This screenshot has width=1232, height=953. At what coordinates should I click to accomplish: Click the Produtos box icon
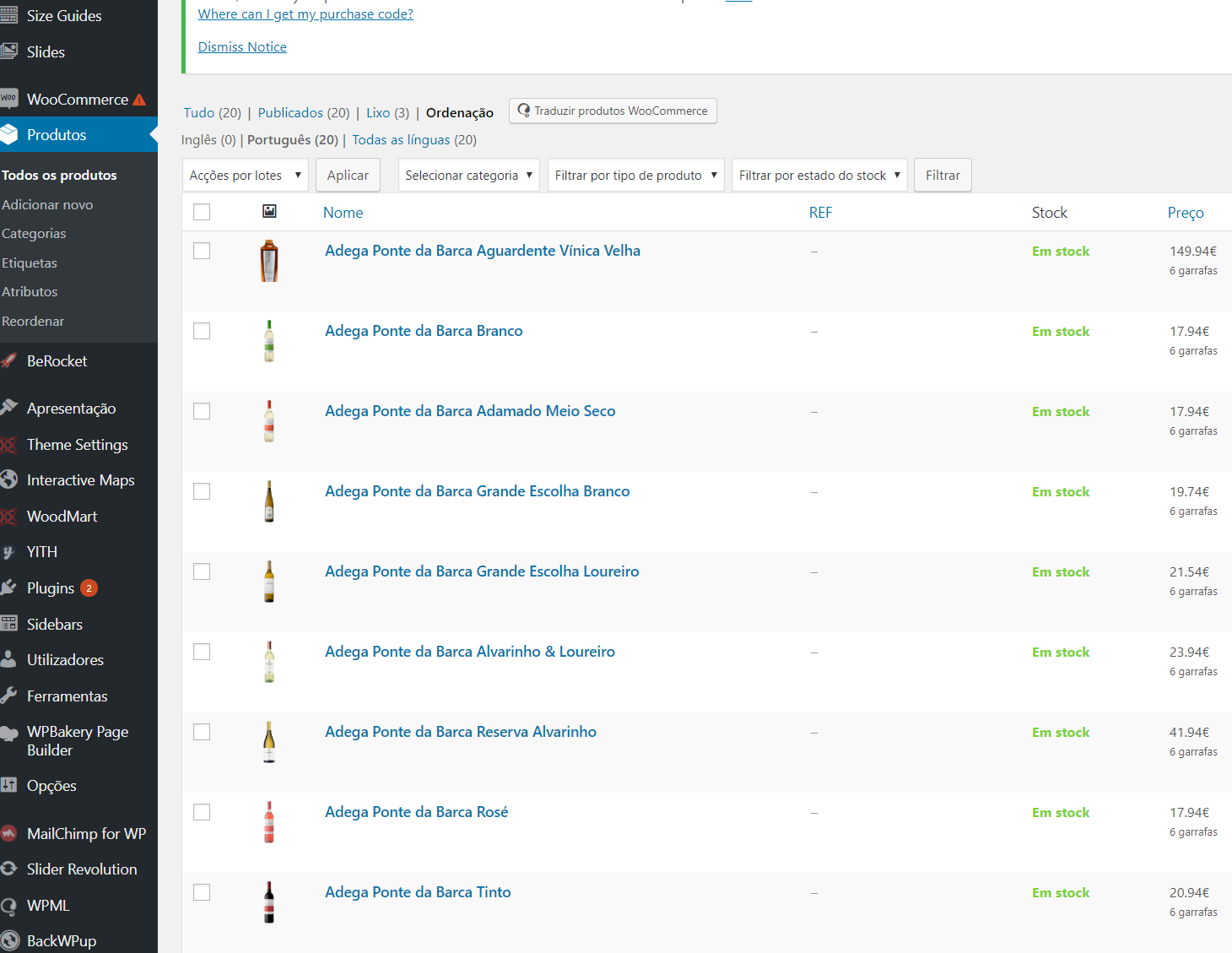click(x=9, y=134)
